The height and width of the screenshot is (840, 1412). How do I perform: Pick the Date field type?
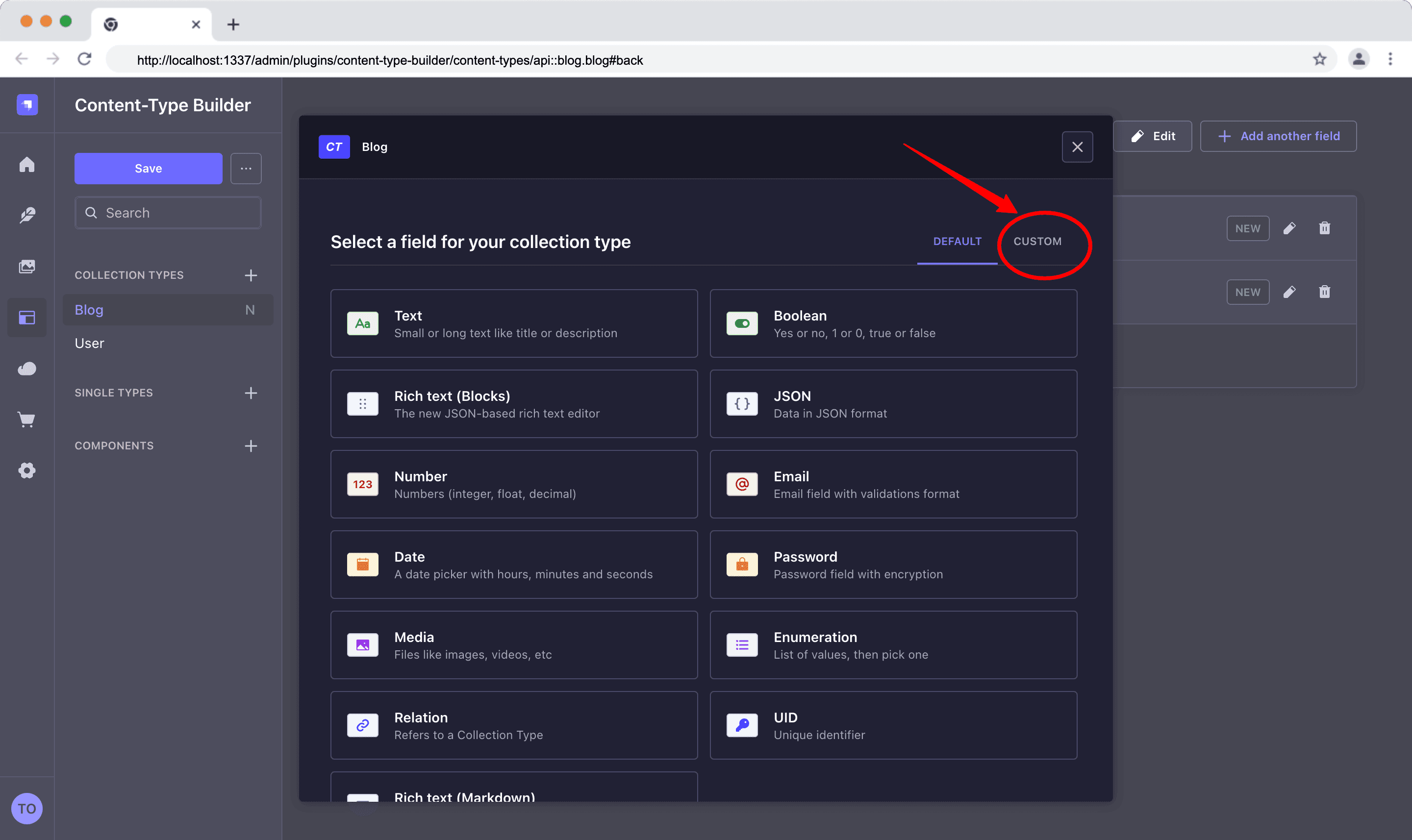[x=513, y=565]
